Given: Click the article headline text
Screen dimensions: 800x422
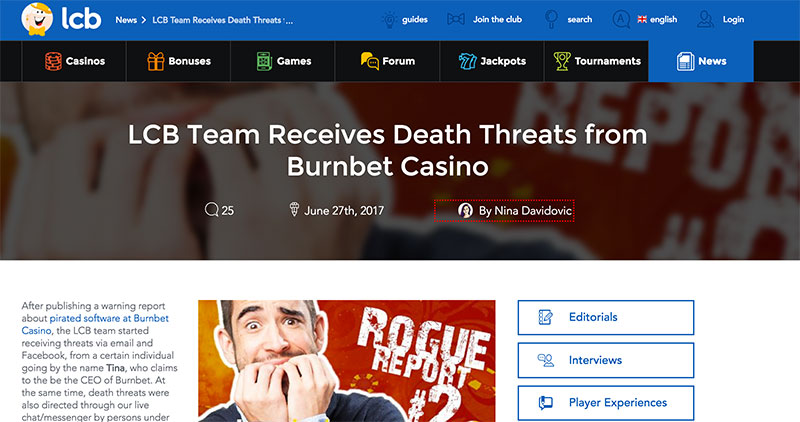Looking at the screenshot, I should point(387,150).
